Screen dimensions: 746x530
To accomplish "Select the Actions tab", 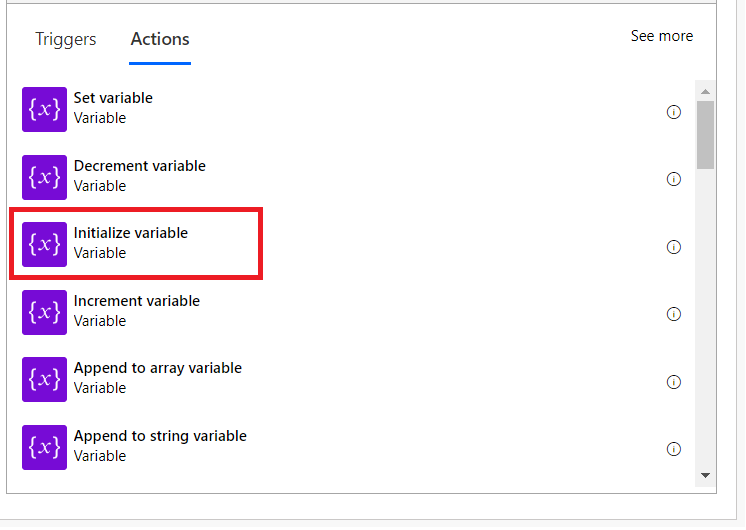I will click(160, 40).
